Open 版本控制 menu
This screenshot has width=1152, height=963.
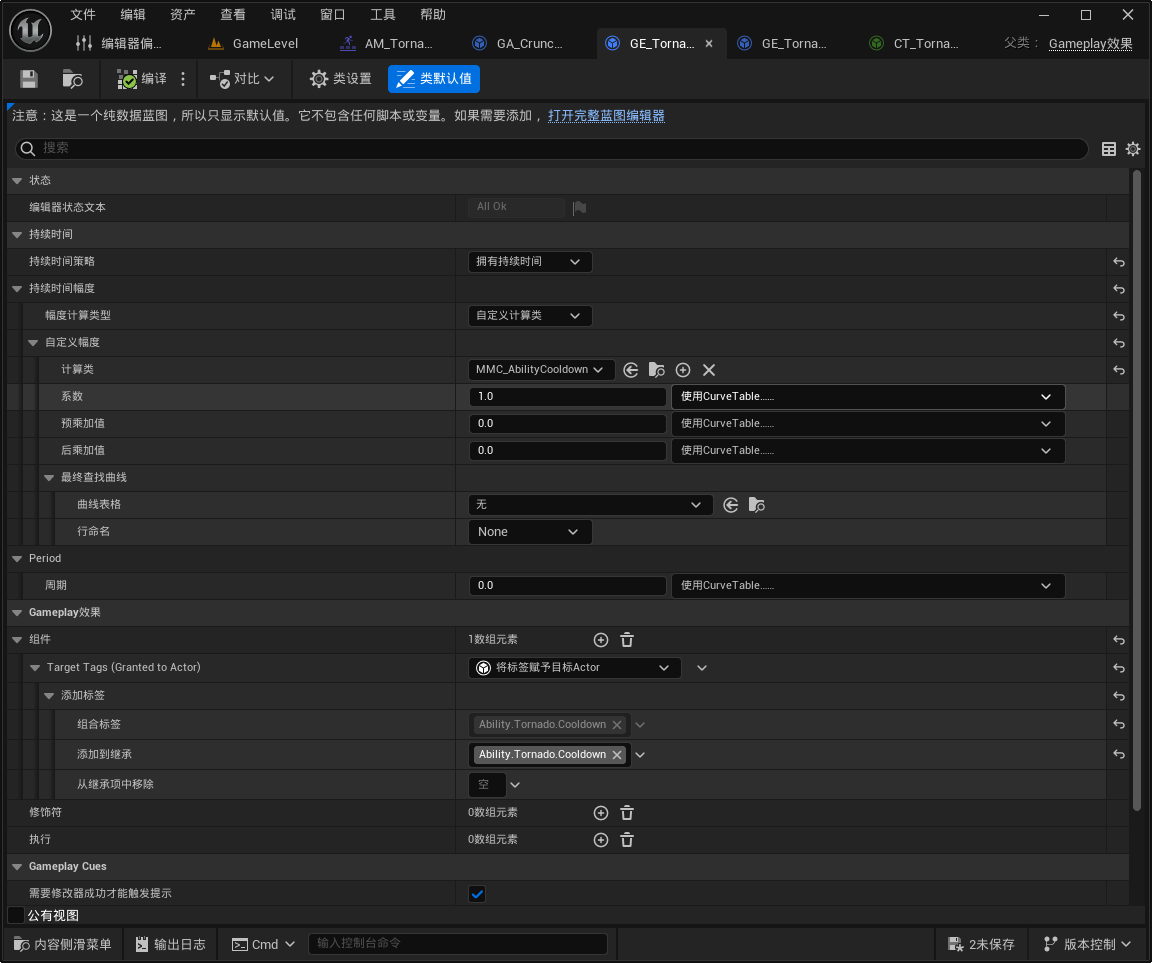1088,945
